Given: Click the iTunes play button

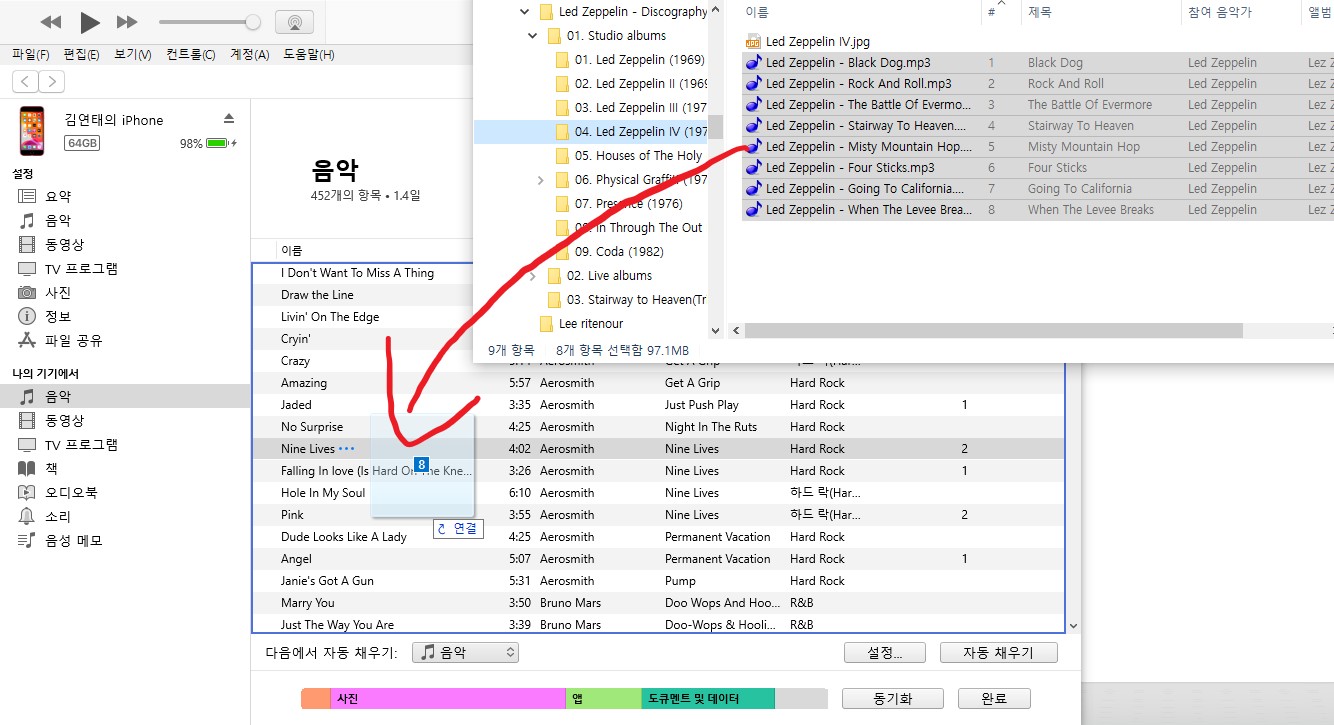Looking at the screenshot, I should pos(90,22).
